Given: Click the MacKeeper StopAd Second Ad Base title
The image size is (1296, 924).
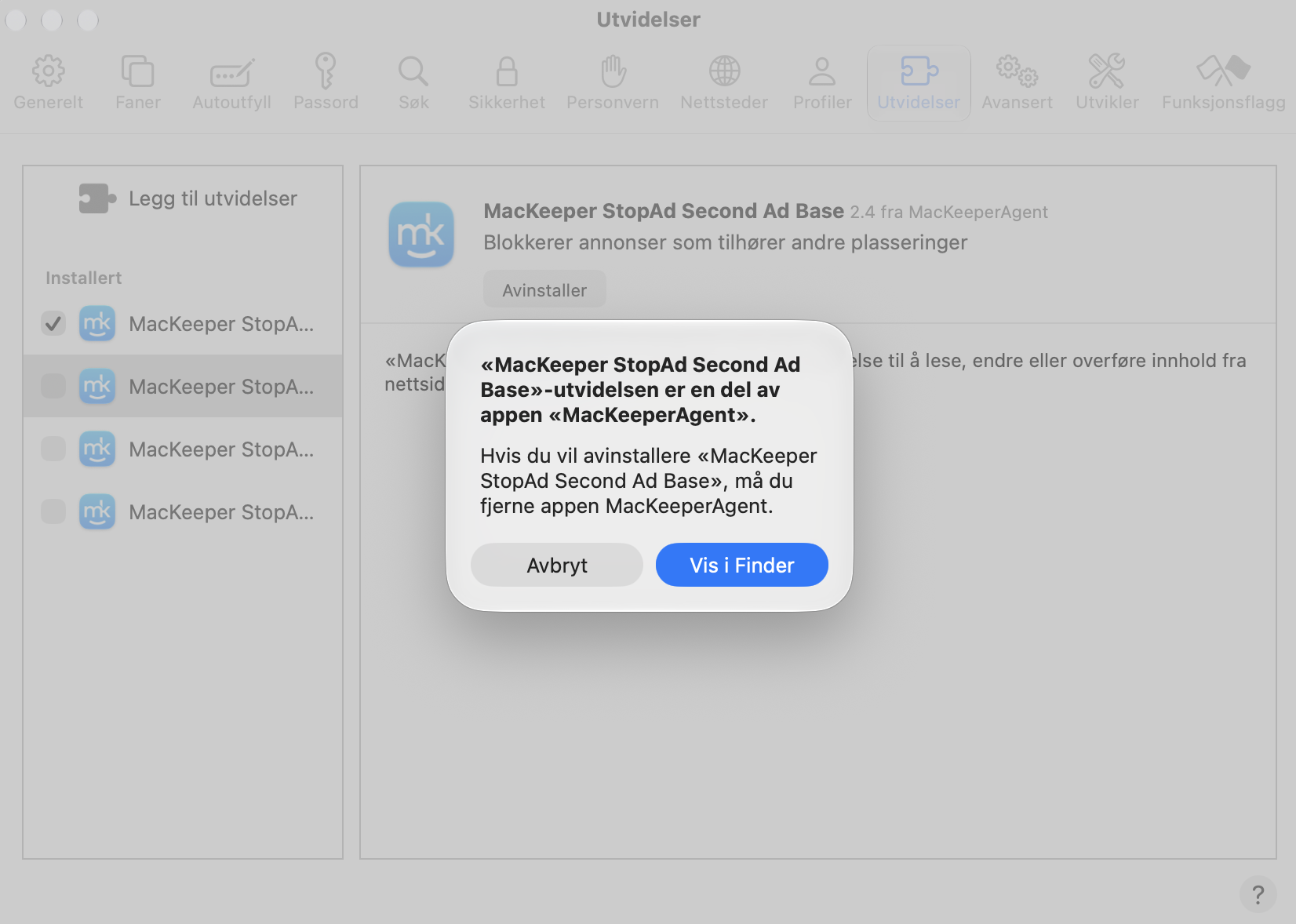Looking at the screenshot, I should [664, 211].
